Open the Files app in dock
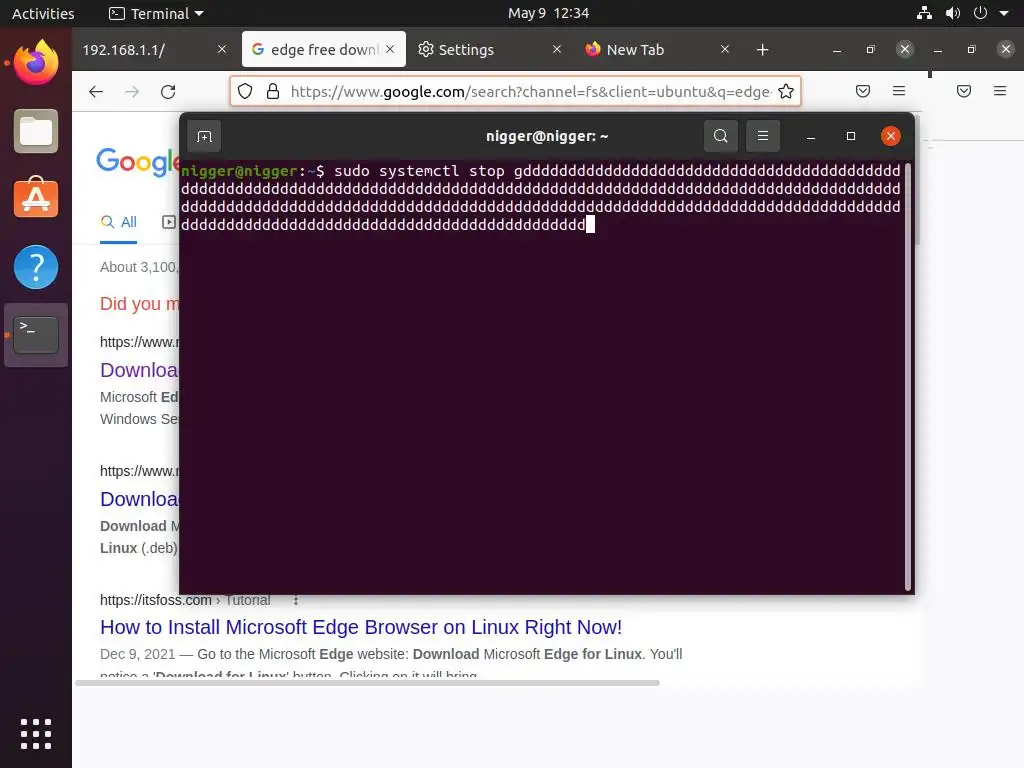Image resolution: width=1024 pixels, height=768 pixels. pos(36,131)
